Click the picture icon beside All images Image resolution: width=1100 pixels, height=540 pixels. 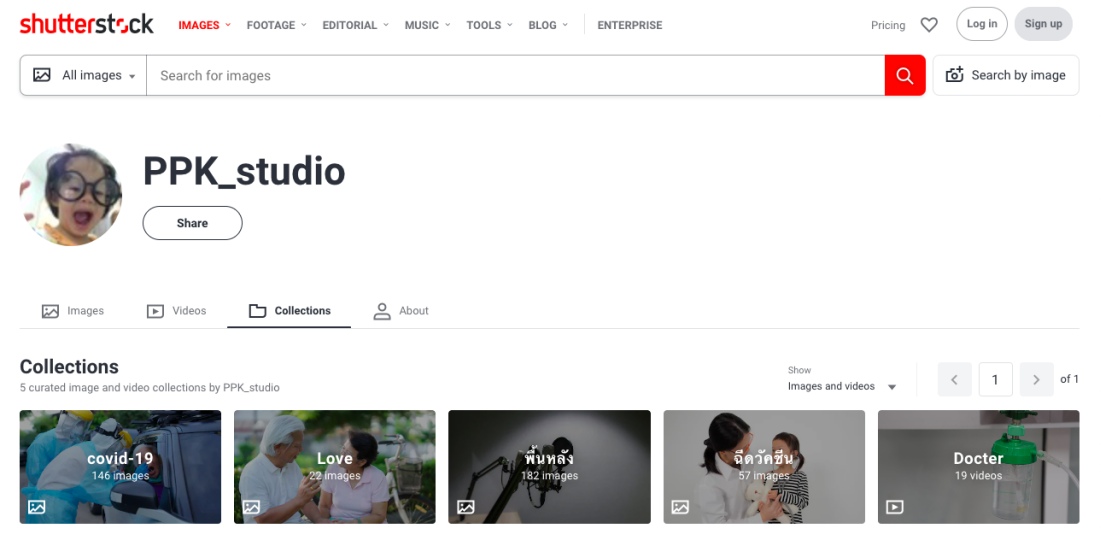[x=42, y=75]
